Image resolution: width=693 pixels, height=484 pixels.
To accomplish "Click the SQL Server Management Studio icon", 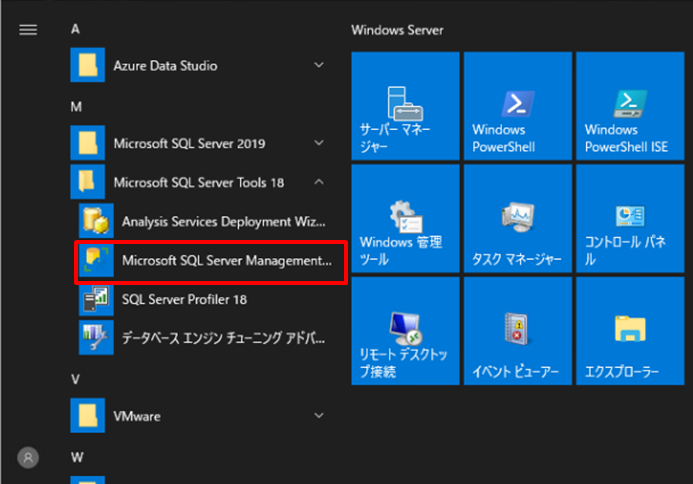I will tap(96, 260).
